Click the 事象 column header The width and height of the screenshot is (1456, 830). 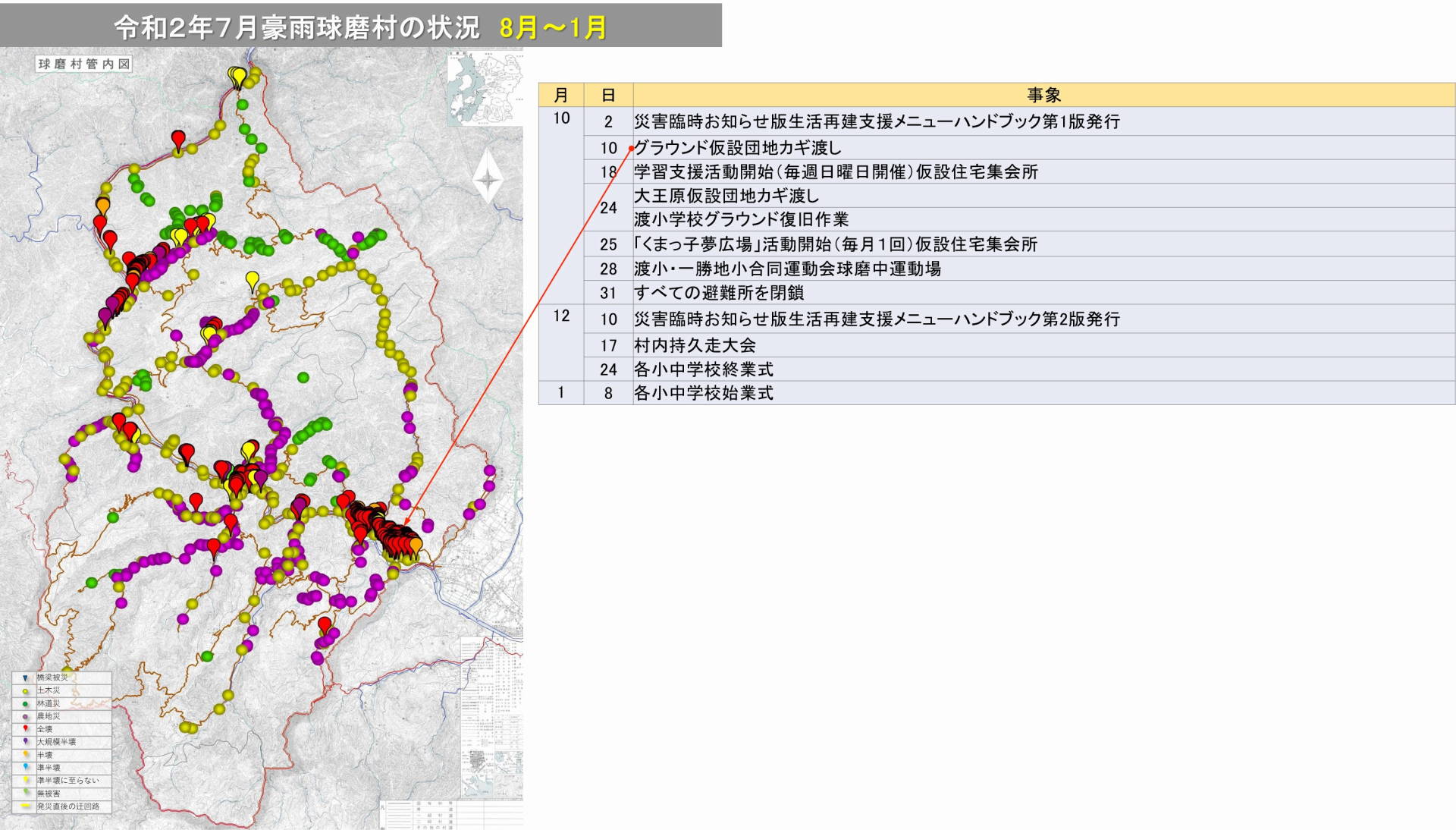(x=1044, y=95)
